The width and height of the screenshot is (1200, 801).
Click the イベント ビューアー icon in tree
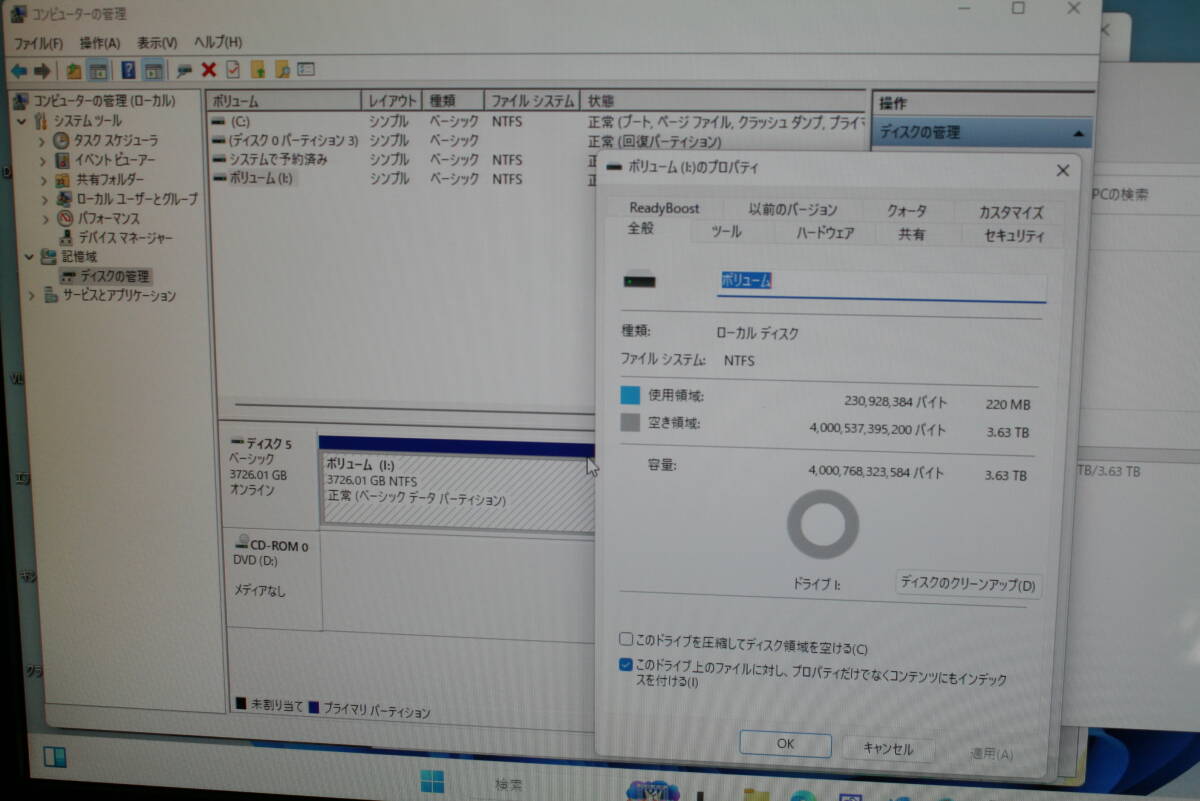click(x=62, y=160)
